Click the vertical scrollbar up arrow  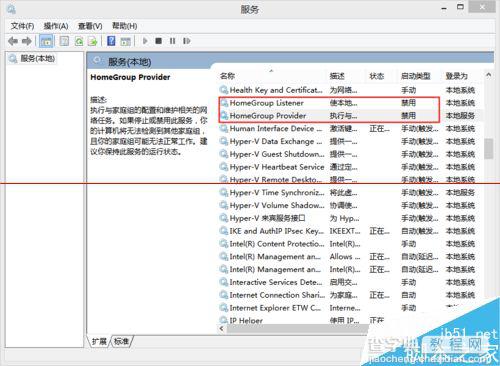[x=489, y=75]
